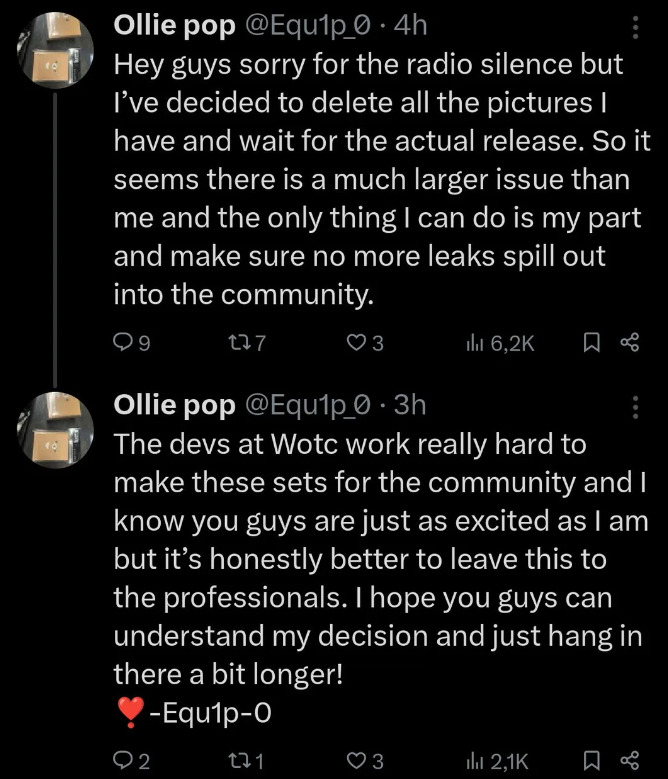Open the 3h timestamp of second tweet
The width and height of the screenshot is (668, 779).
(410, 404)
